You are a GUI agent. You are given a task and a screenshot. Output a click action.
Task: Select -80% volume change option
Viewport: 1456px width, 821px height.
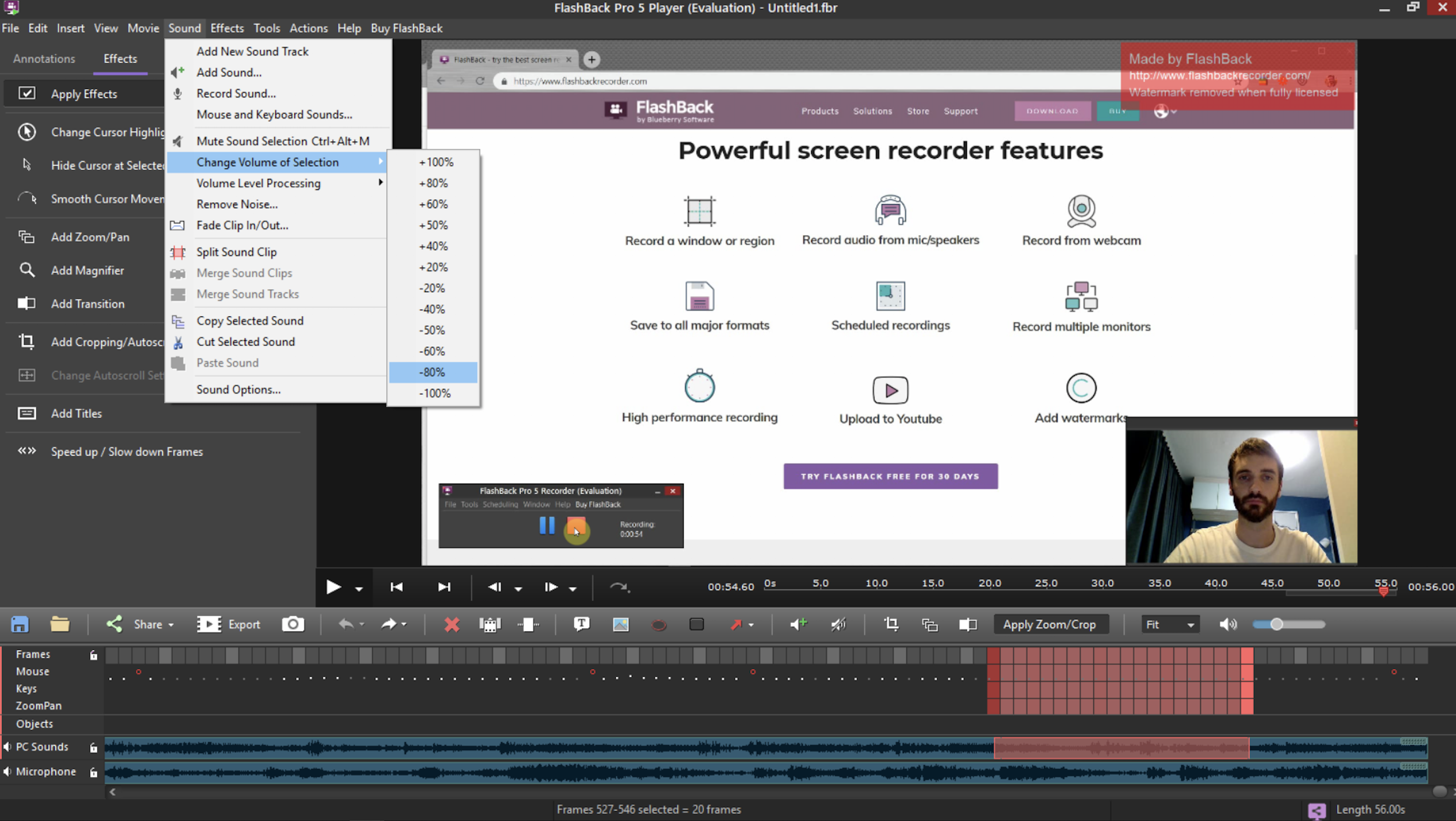(x=434, y=371)
